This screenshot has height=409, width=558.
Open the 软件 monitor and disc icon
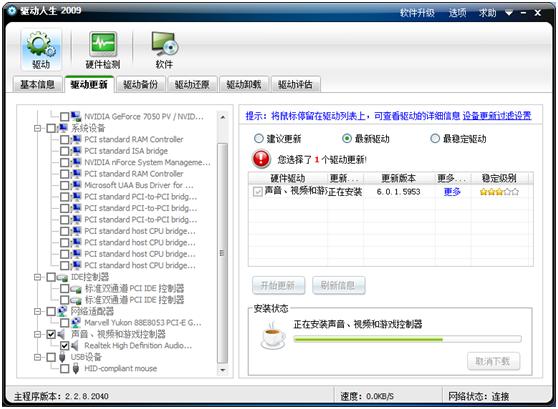coord(164,50)
